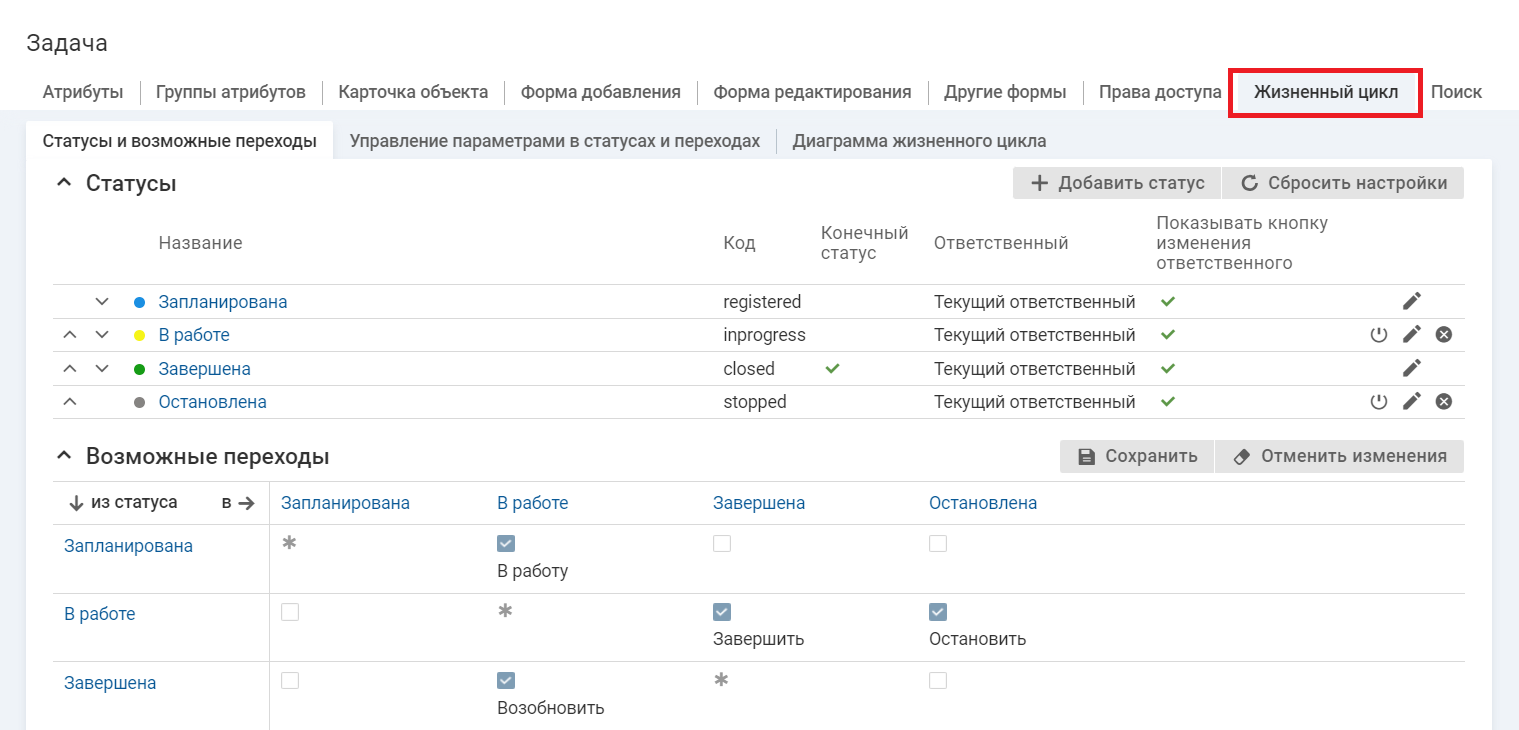Click the power icon for В работе status
The height and width of the screenshot is (730, 1519).
(x=1379, y=335)
